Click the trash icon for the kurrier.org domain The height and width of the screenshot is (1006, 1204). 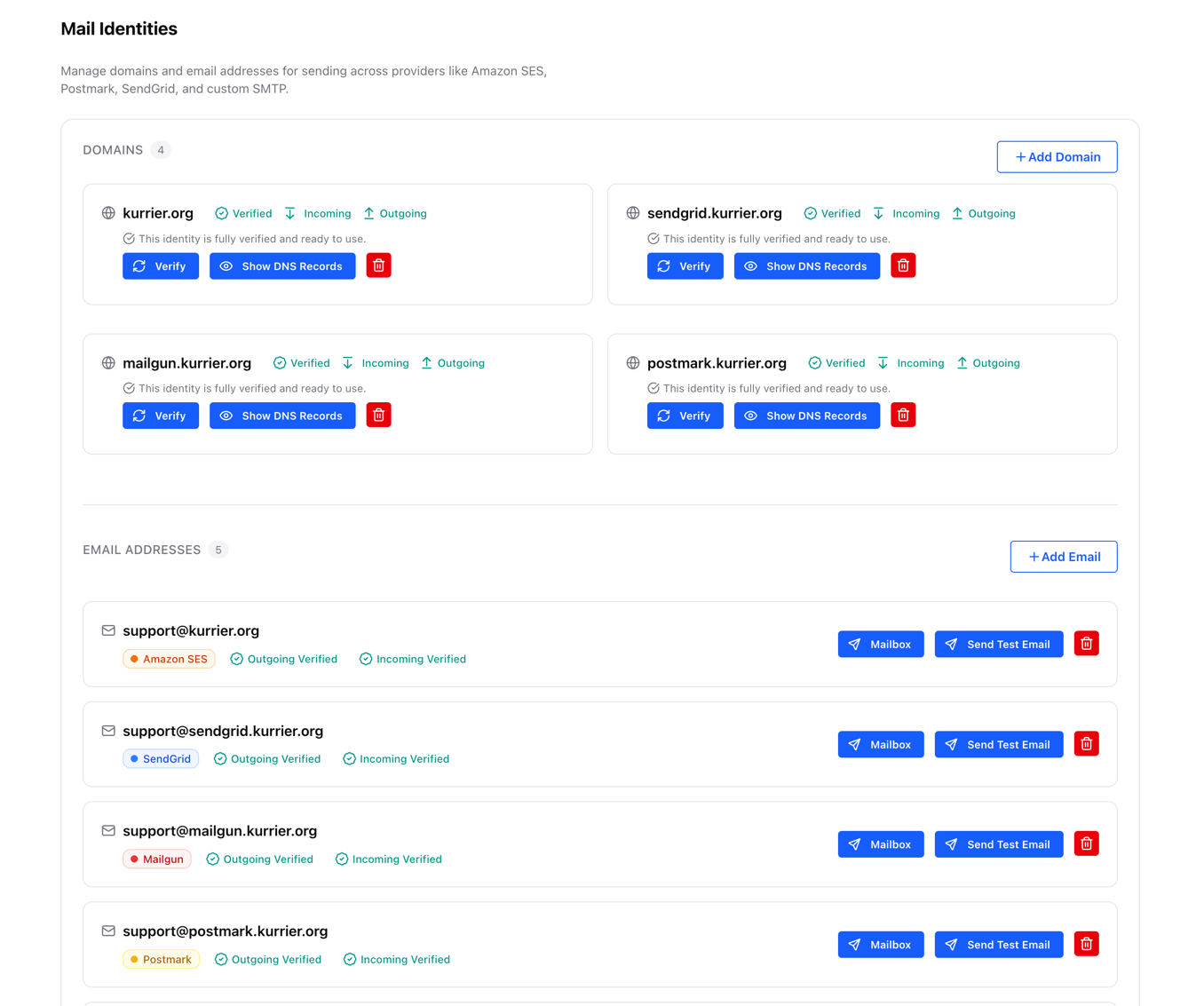[x=378, y=265]
